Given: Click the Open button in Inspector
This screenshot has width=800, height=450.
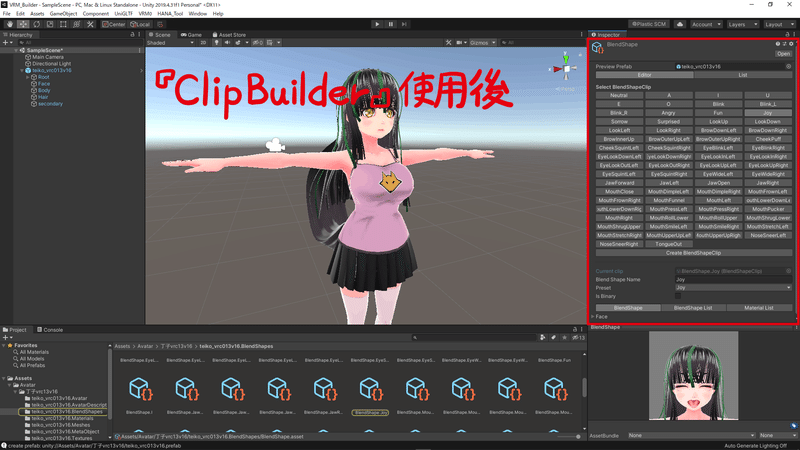Looking at the screenshot, I should coord(783,54).
